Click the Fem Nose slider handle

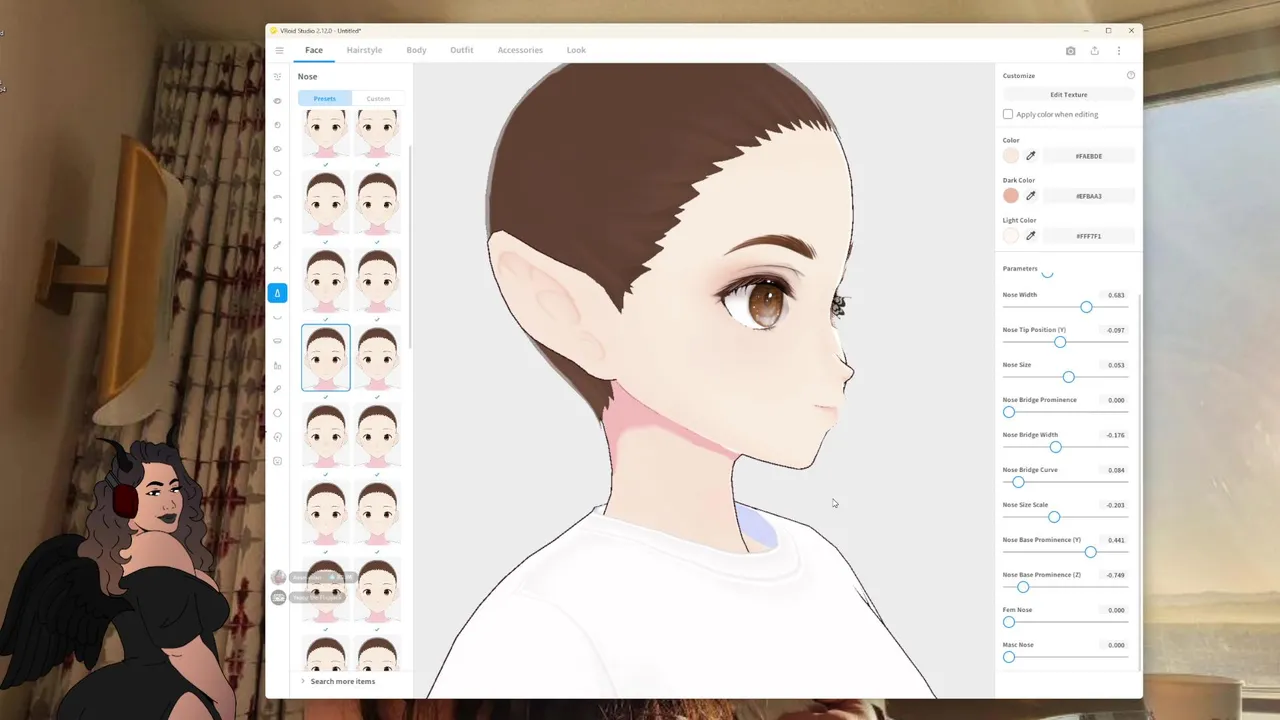(1009, 622)
